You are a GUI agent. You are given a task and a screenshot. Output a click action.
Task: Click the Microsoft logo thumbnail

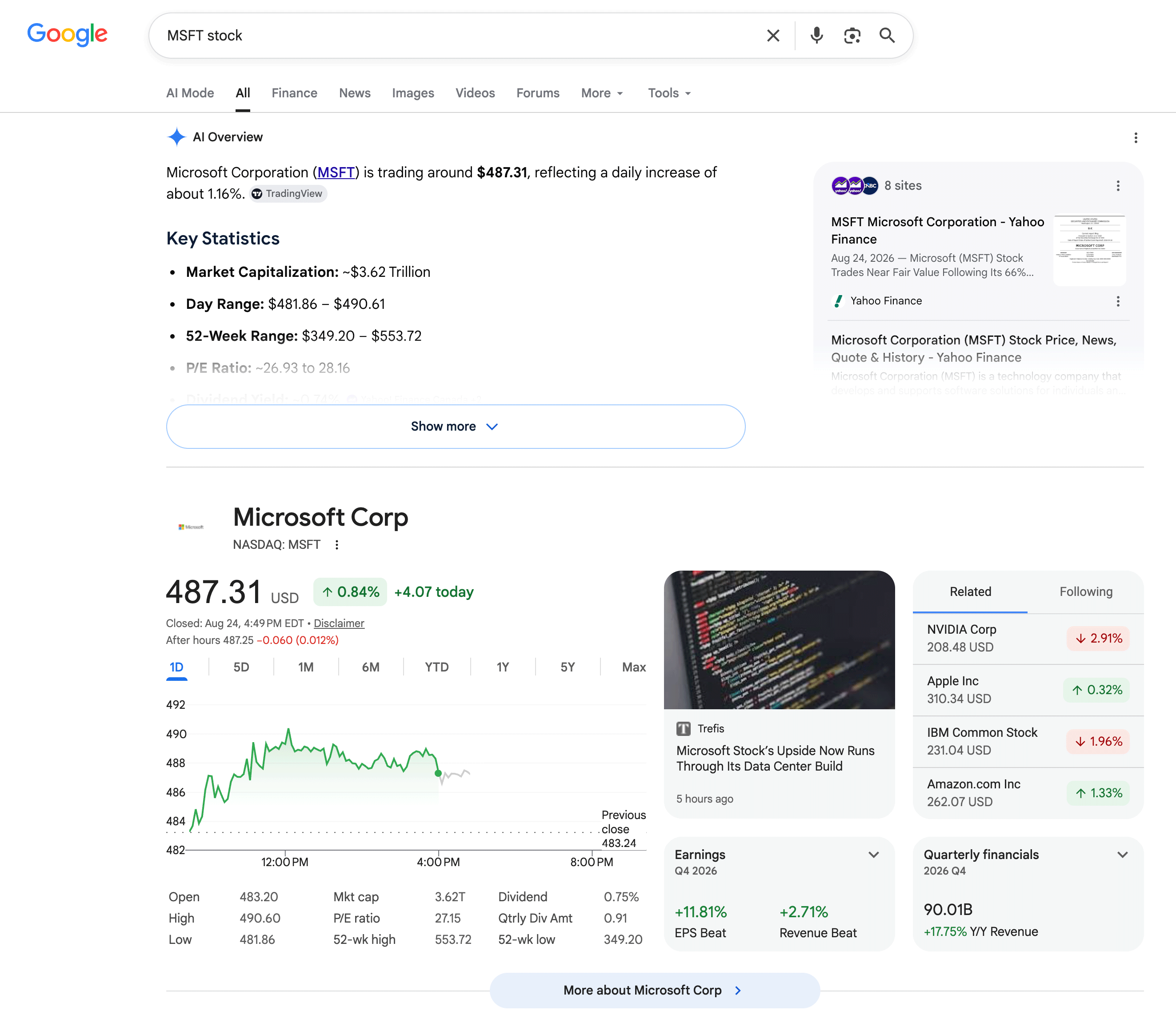191,527
